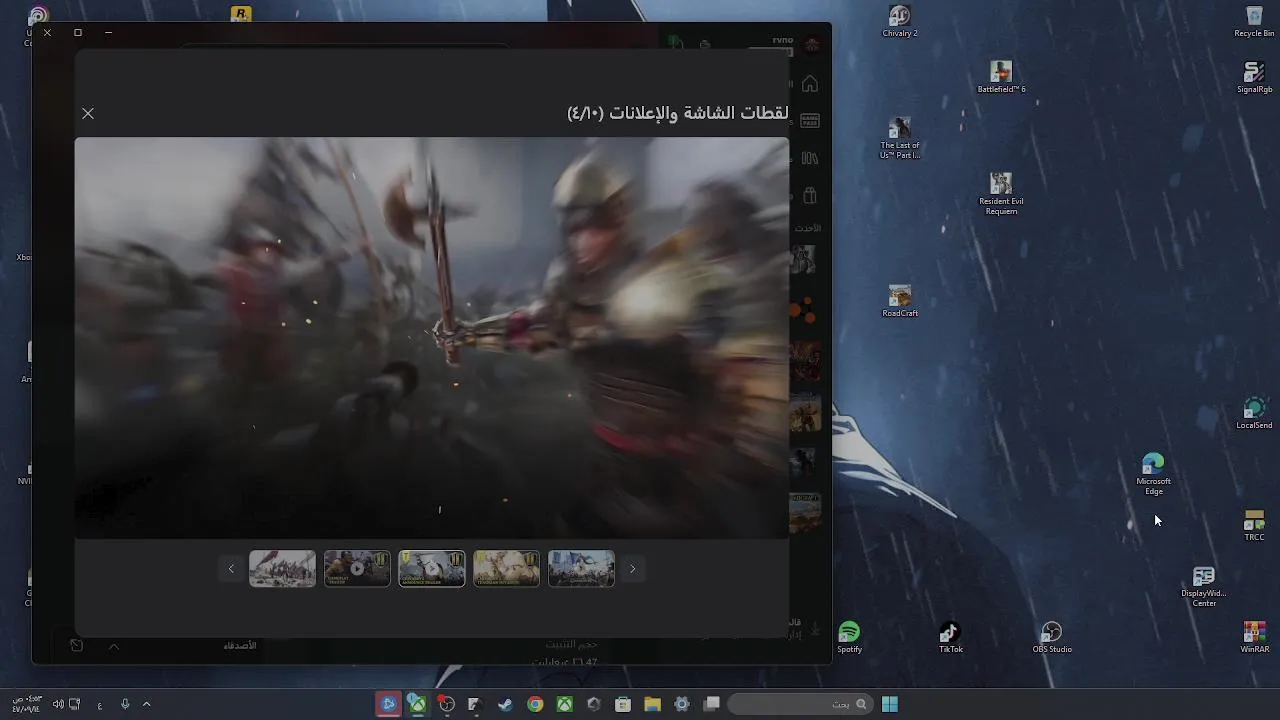This screenshot has height=720, width=1280.
Task: Open the Friends panel at bottom of Xbox app
Action: coord(240,646)
